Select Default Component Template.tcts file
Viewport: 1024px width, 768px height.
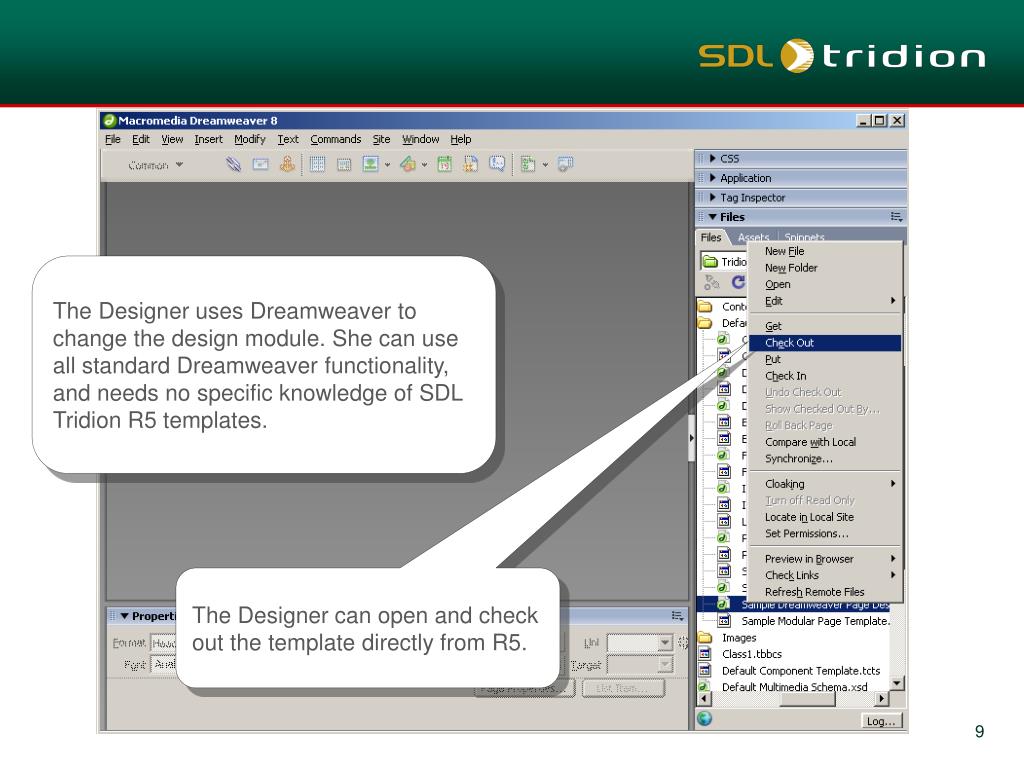click(801, 671)
